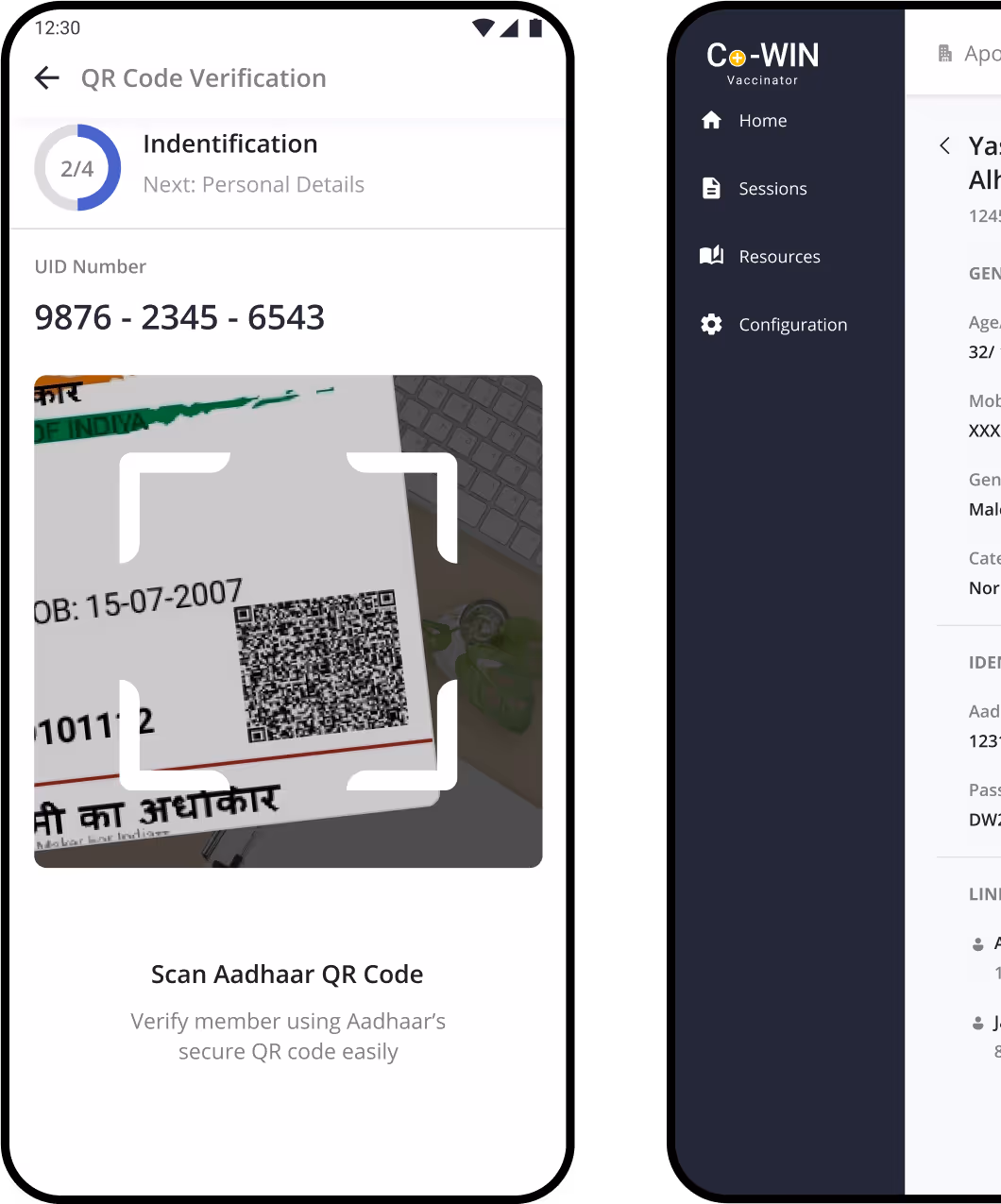Image resolution: width=1001 pixels, height=1204 pixels.
Task: Tap the Aadhaar QR scanner camera view
Action: 288,621
